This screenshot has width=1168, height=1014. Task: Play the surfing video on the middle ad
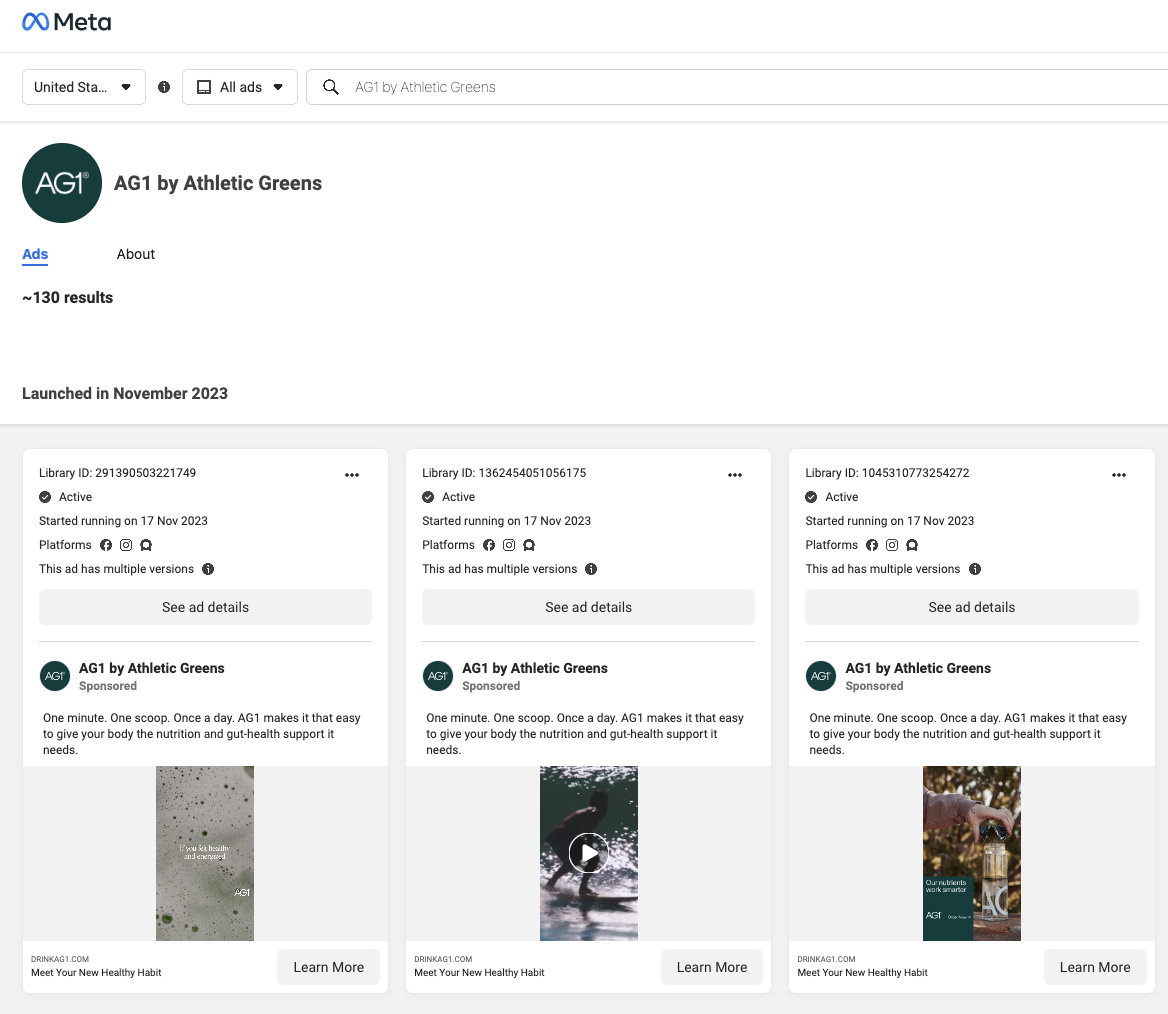point(588,853)
